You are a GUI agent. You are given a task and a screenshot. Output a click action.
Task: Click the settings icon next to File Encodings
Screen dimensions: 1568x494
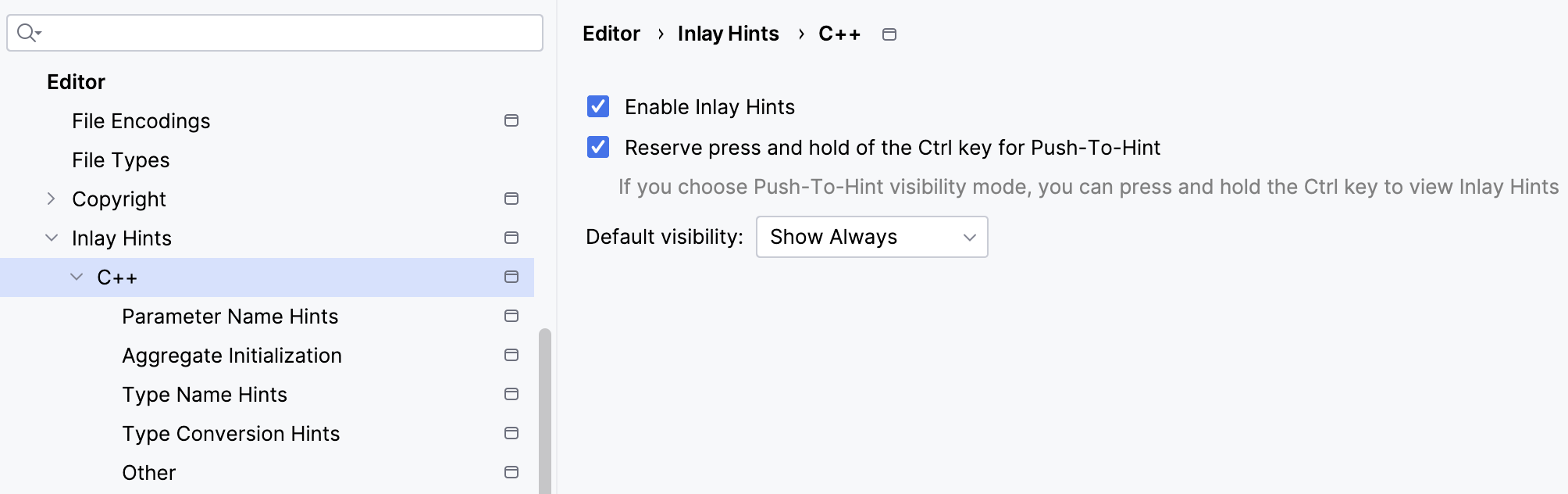coord(511,120)
